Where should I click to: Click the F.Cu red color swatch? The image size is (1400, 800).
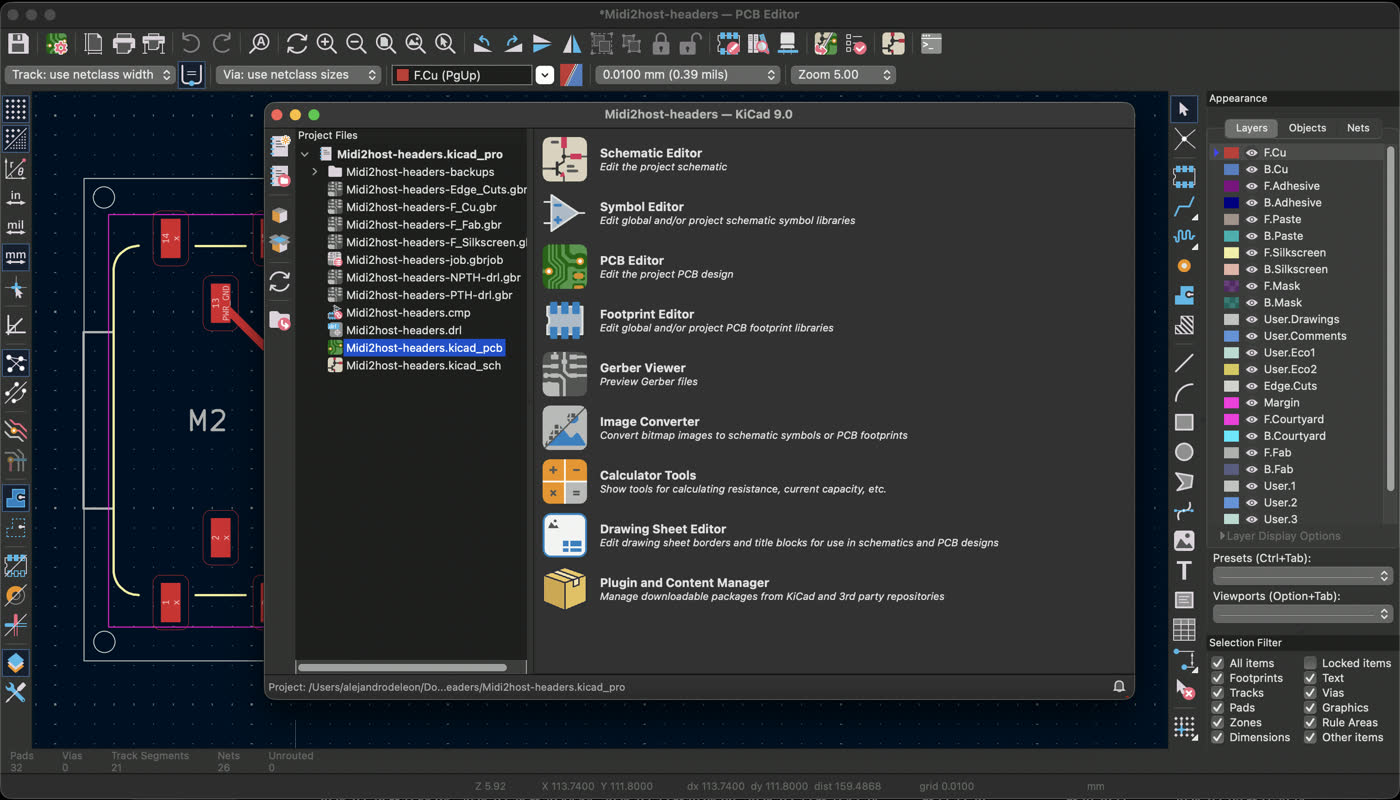coord(1231,153)
